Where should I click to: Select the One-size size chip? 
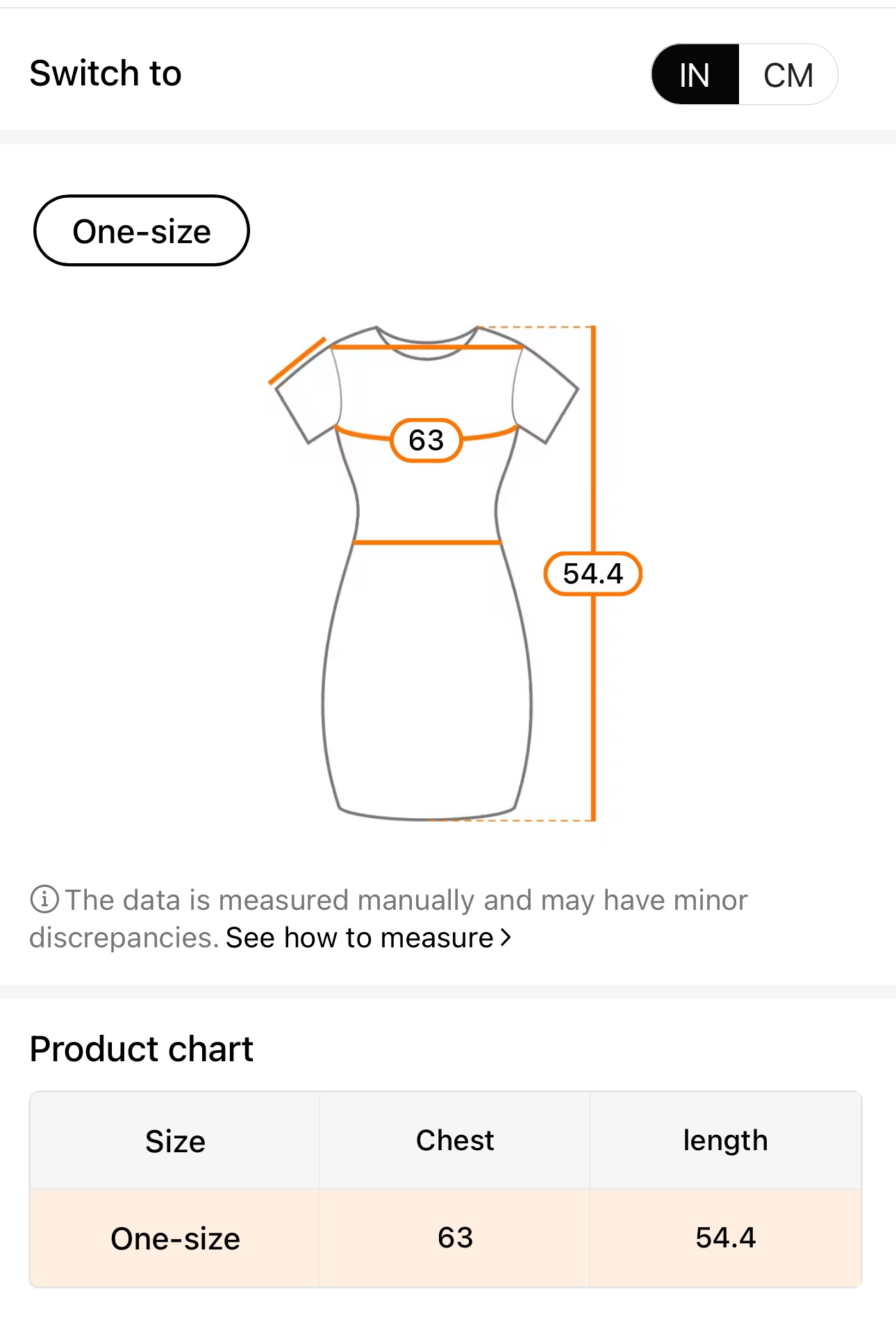142,231
